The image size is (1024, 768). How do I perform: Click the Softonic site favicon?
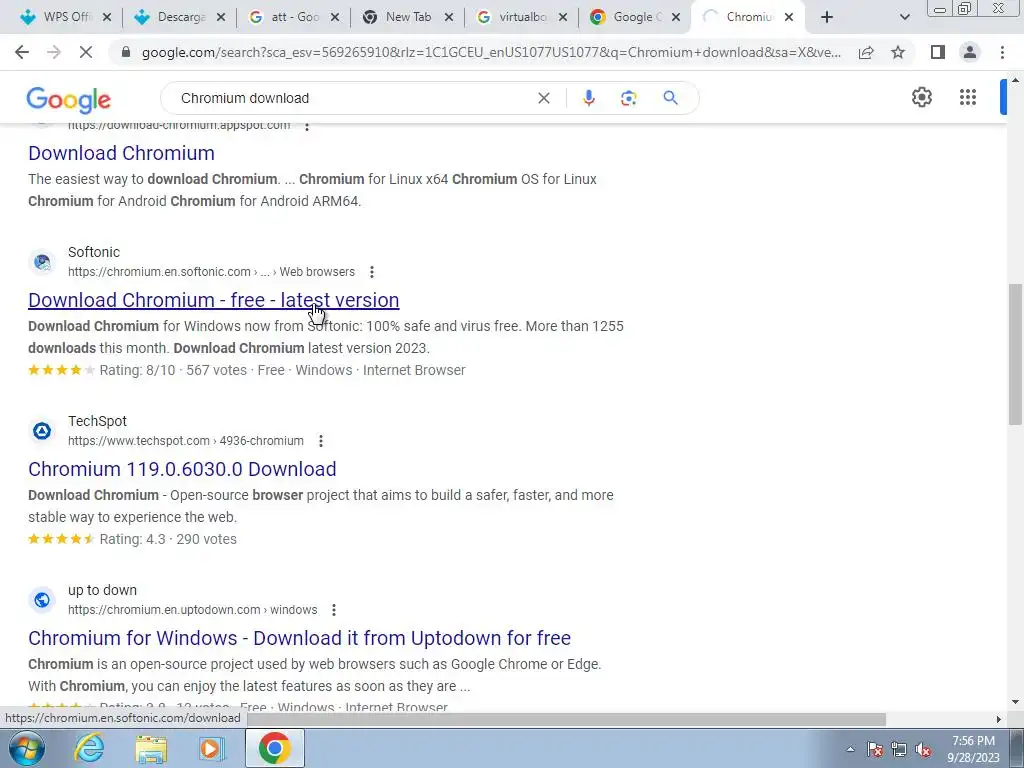click(42, 262)
